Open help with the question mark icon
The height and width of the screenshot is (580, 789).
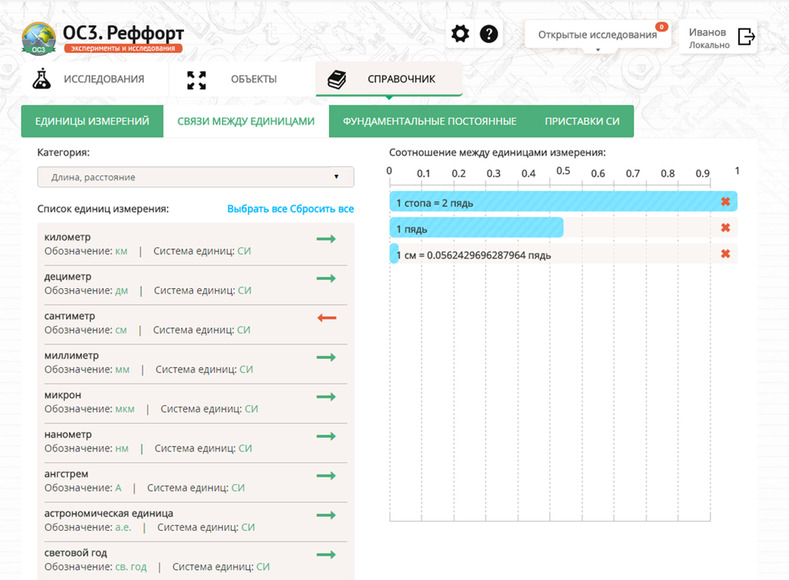(x=489, y=34)
